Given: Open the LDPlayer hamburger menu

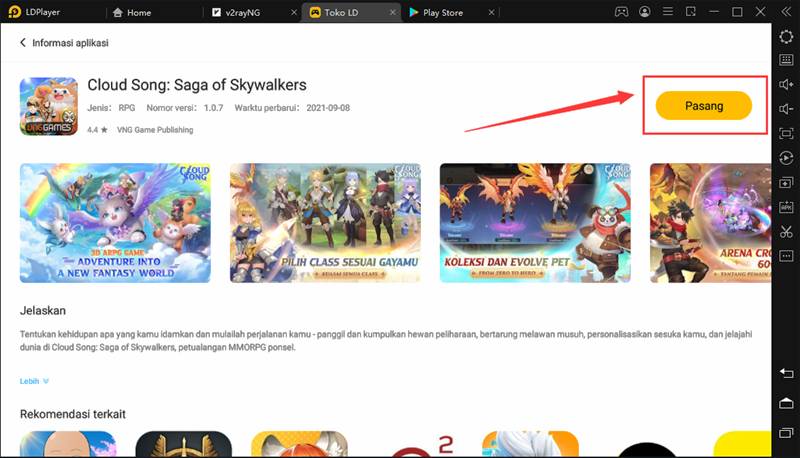Looking at the screenshot, I should (x=668, y=11).
